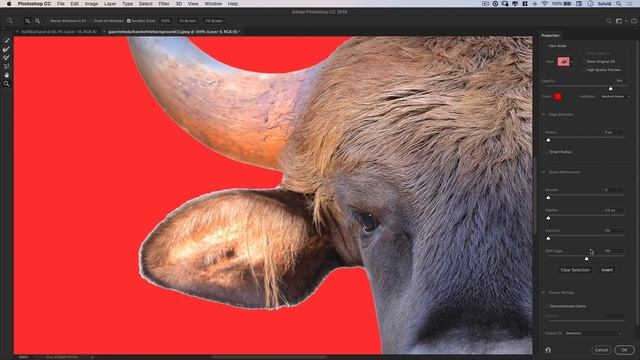Click the Shift Edge slider handle
This screenshot has height=360, width=640.
pyautogui.click(x=587, y=259)
